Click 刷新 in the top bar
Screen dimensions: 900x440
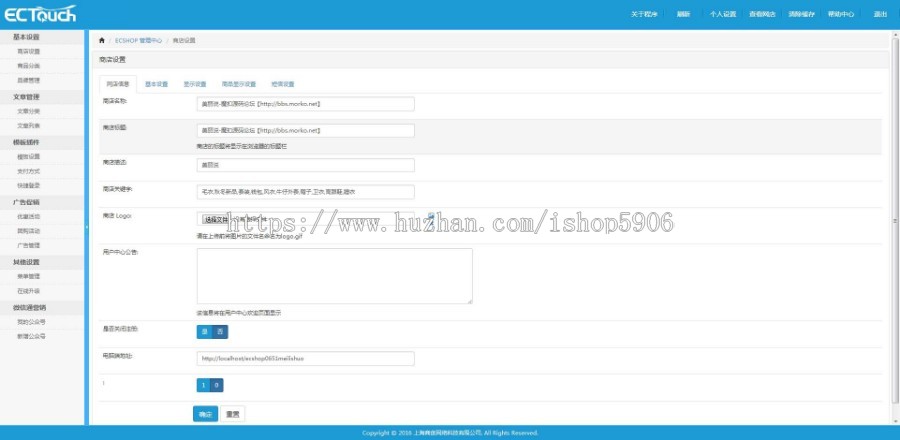click(683, 14)
